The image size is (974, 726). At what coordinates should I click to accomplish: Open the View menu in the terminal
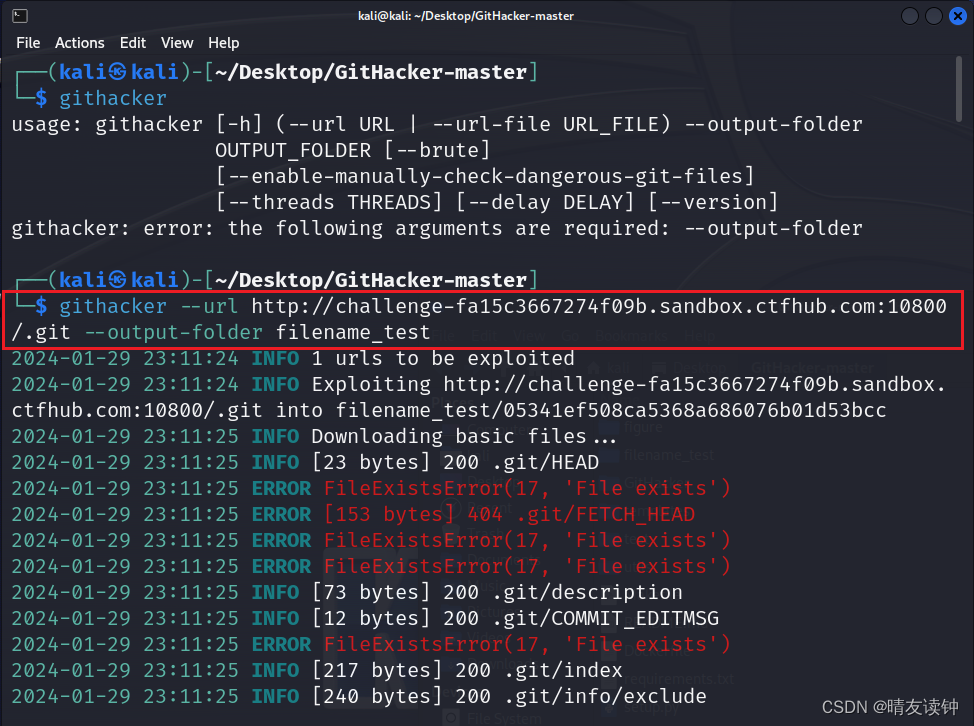(x=177, y=43)
